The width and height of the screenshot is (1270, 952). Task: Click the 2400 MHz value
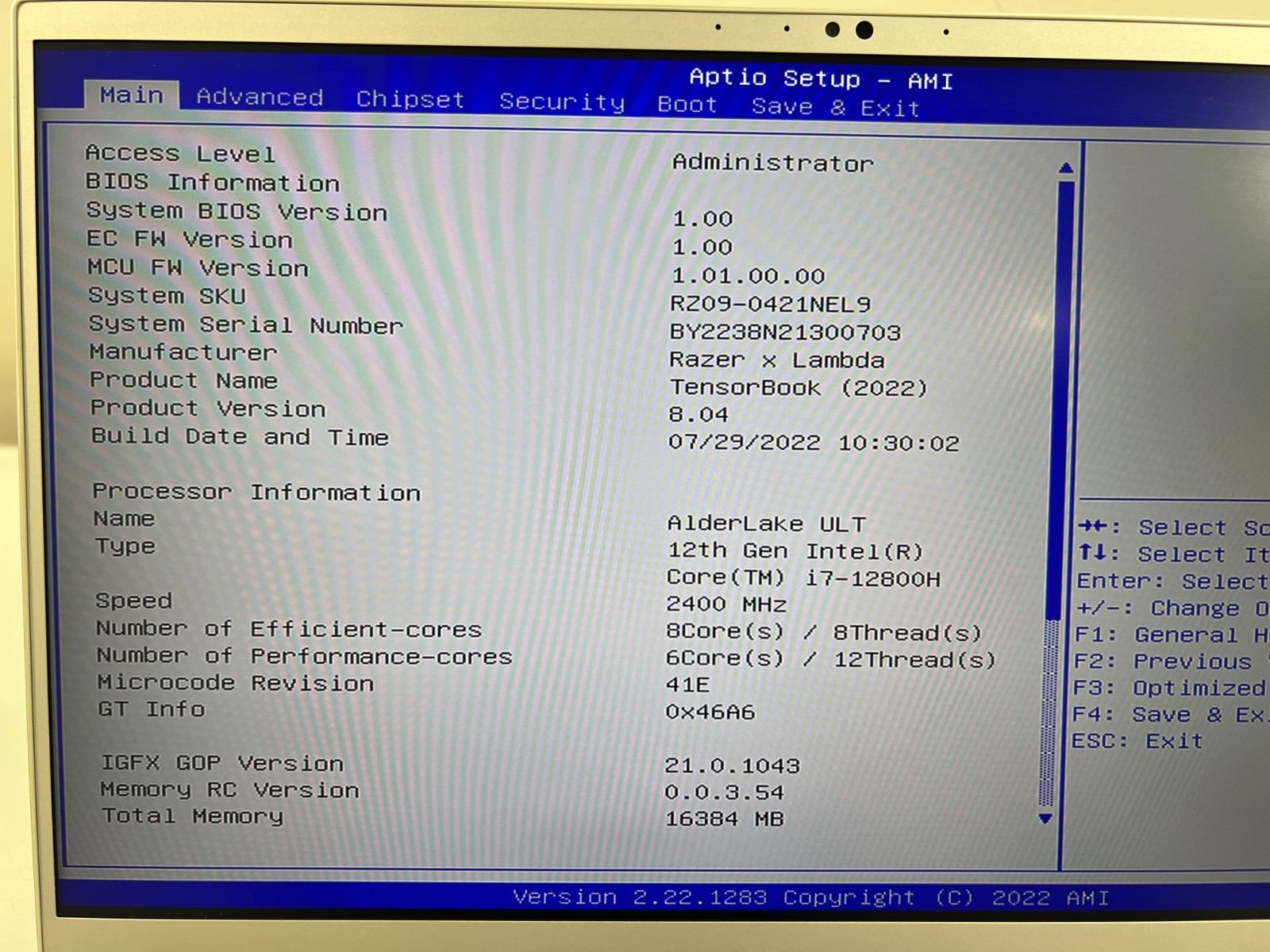(x=726, y=605)
